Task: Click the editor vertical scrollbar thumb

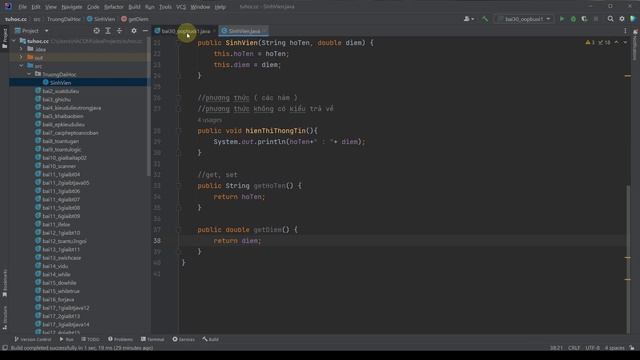Action: (x=628, y=260)
